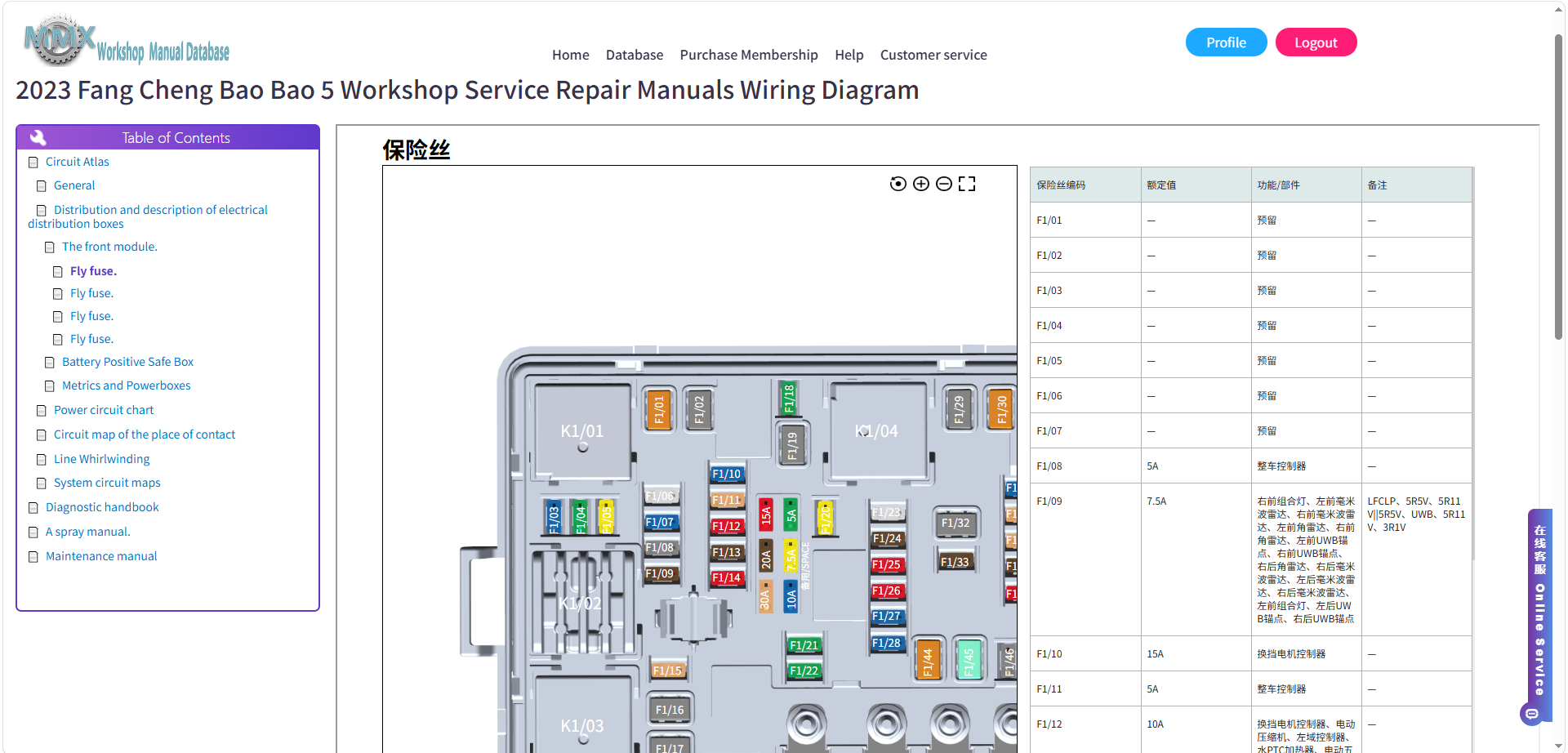The image size is (1568, 753).
Task: Click fuse F1/14 in the diagram
Action: [726, 578]
